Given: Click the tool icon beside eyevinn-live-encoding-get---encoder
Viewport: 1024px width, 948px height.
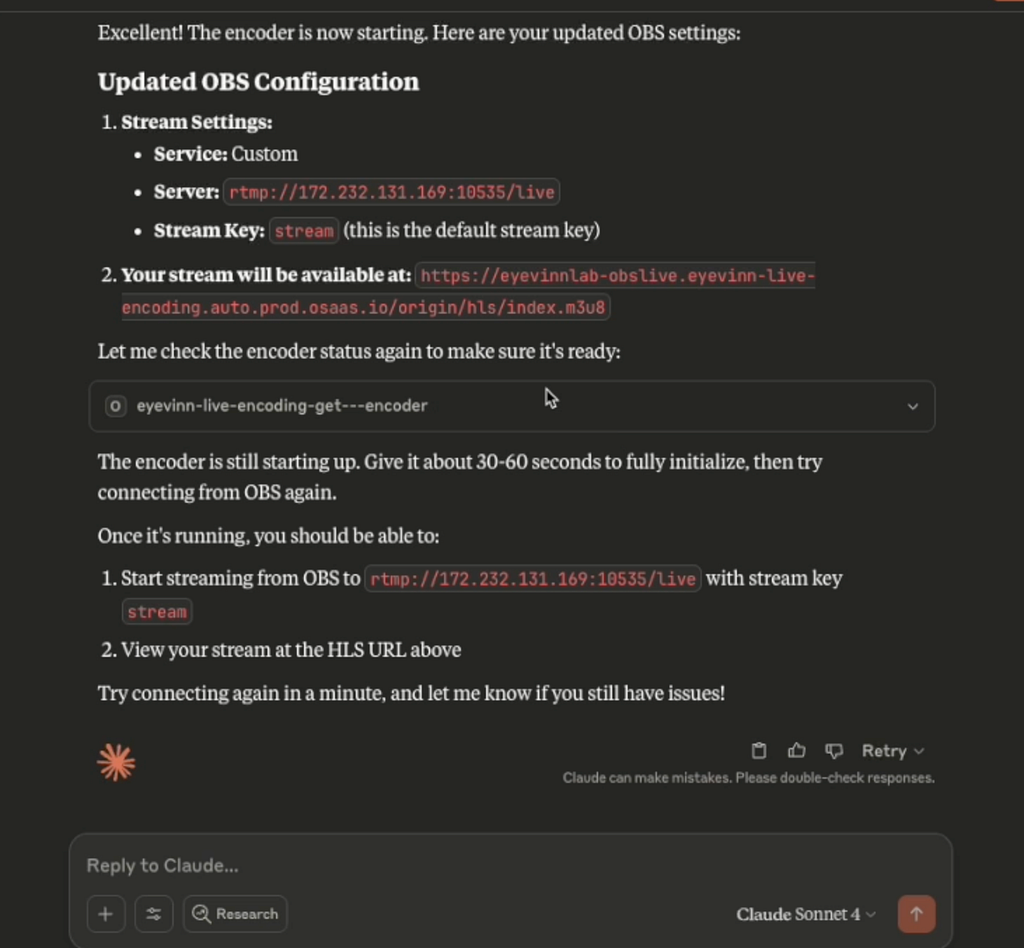Looking at the screenshot, I should click(x=116, y=406).
